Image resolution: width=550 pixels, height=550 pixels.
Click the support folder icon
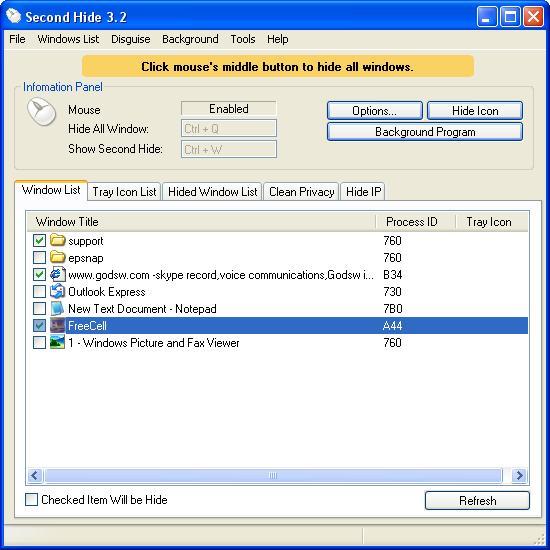point(58,240)
